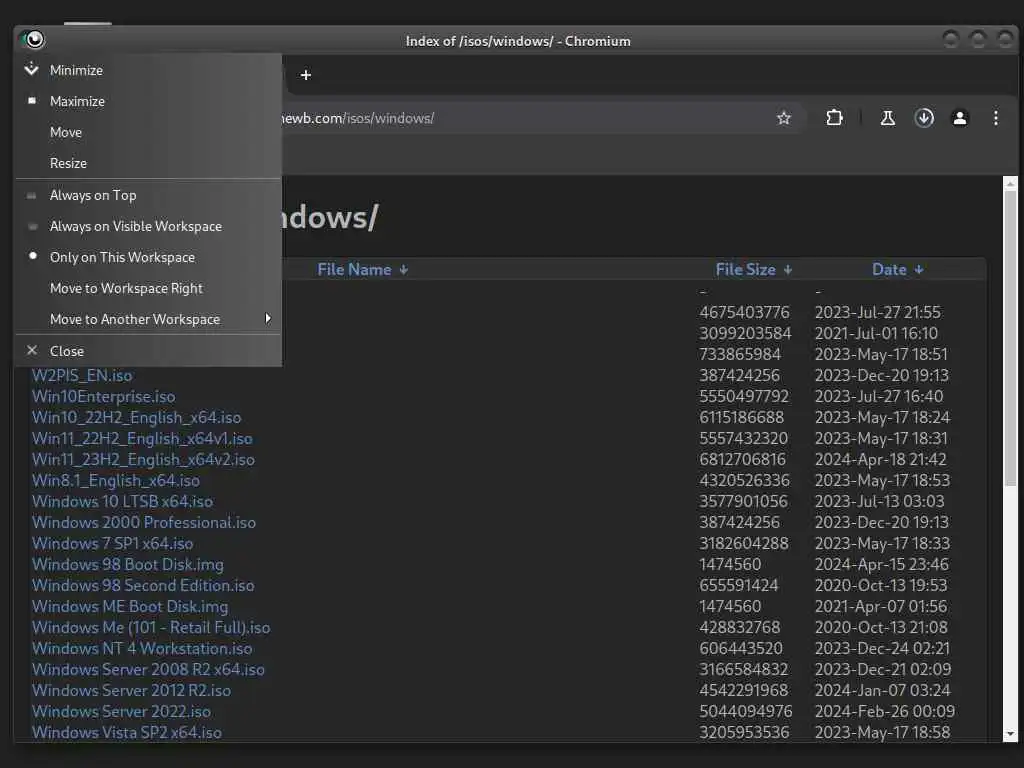Click file size 5044094976
Screen dimensions: 1024x768
click(746, 711)
